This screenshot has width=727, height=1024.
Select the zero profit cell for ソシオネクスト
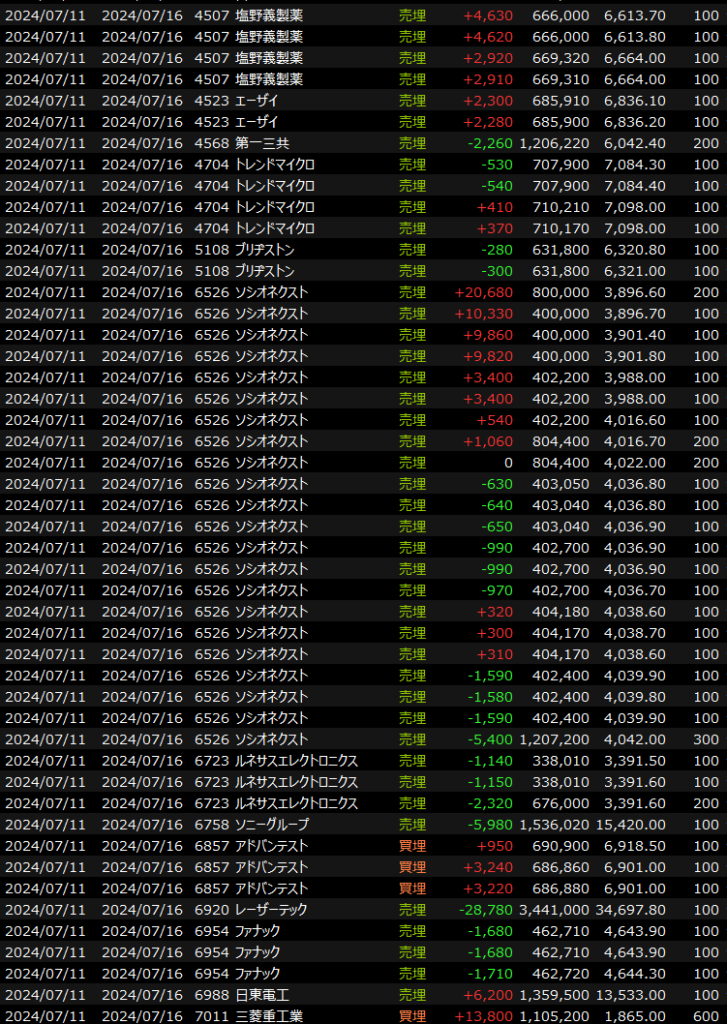(x=508, y=462)
